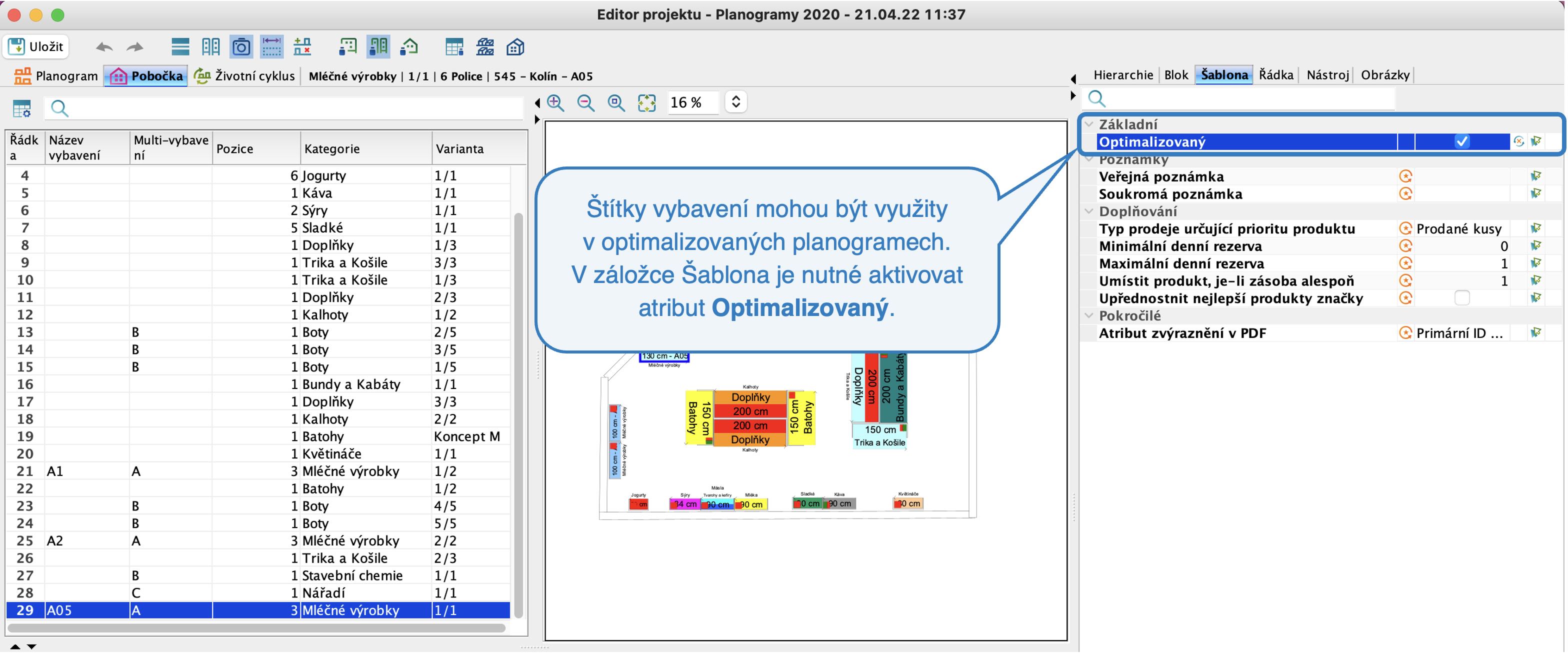Click the add/remove equipment icon
The width and height of the screenshot is (1568, 653).
pos(302,47)
